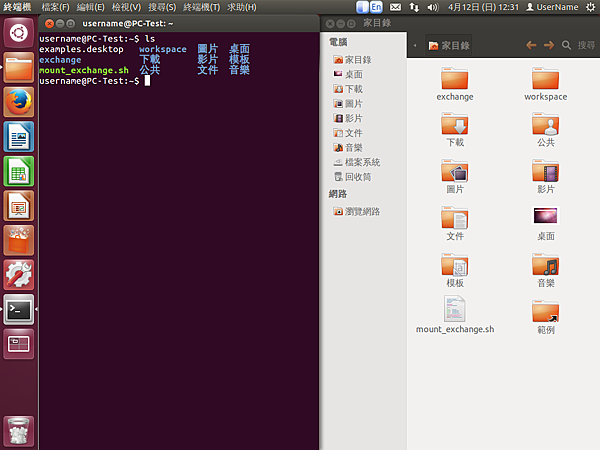
Task: Launch Firefox from the launcher
Action: point(18,102)
